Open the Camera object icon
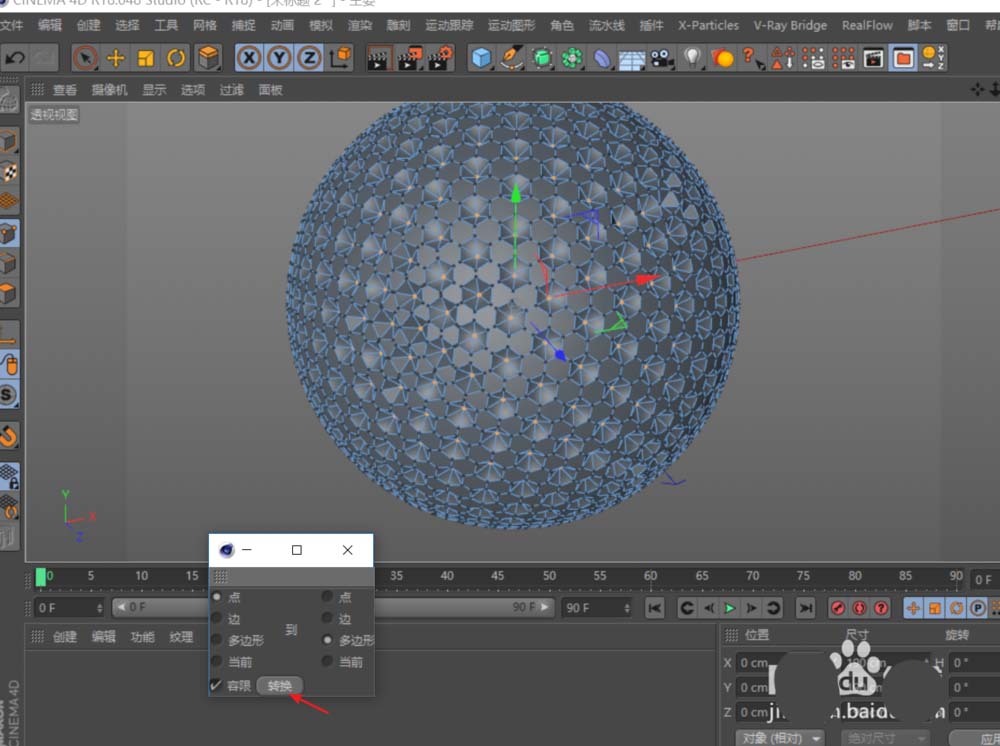 point(661,58)
